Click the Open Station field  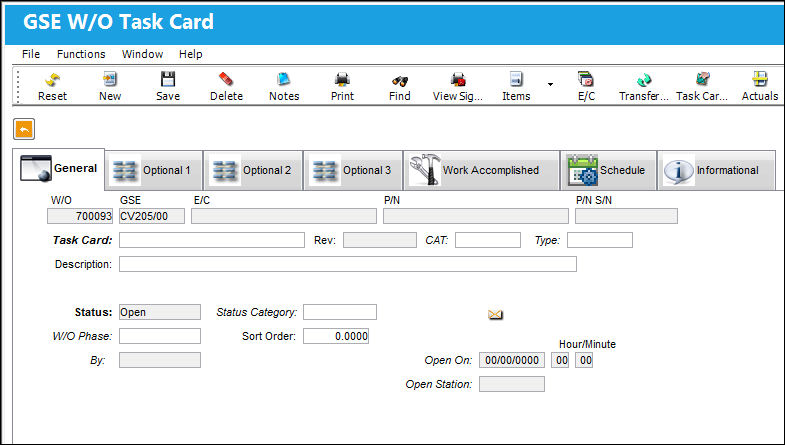512,384
